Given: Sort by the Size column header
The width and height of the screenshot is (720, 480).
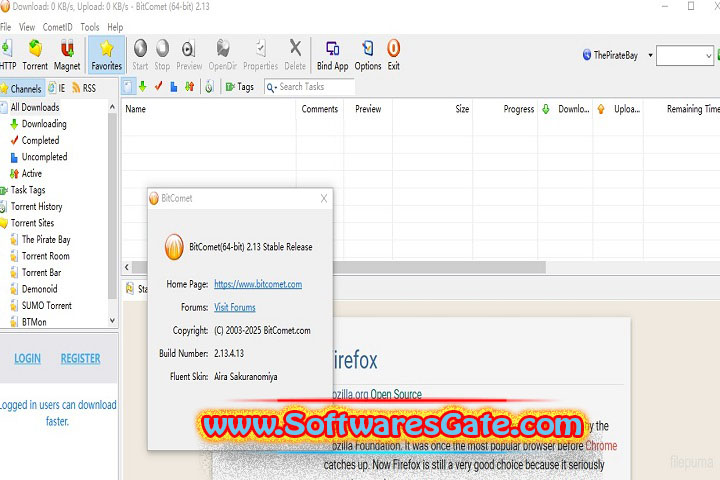Looking at the screenshot, I should point(433,109).
